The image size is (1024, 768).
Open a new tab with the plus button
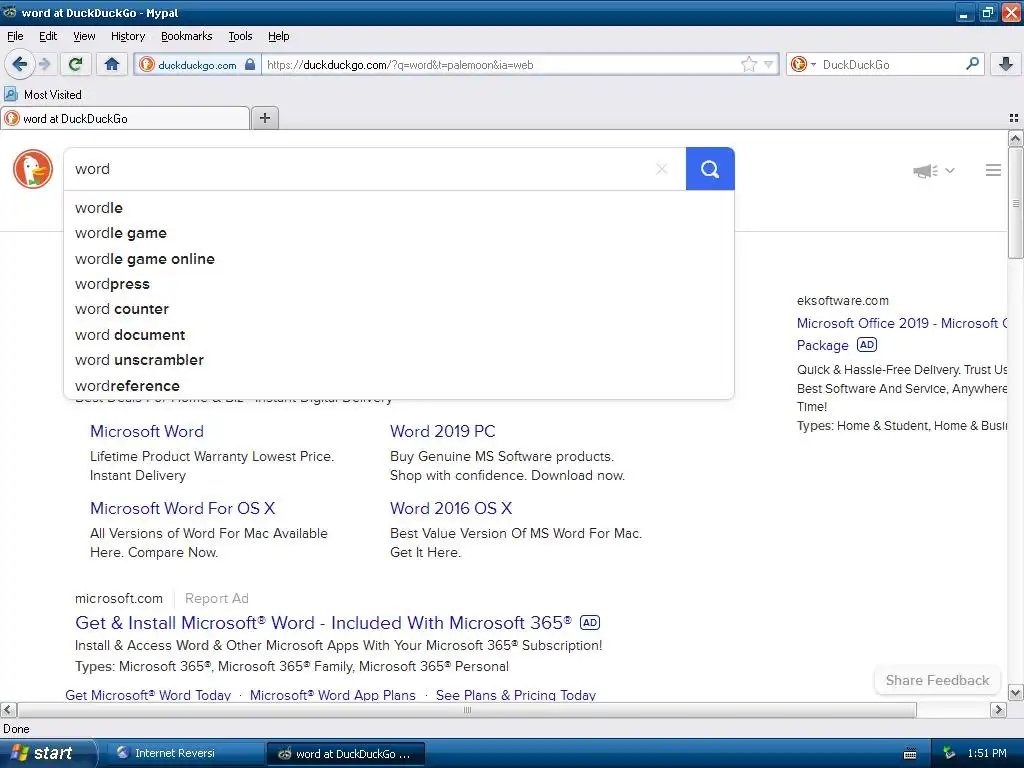pyautogui.click(x=264, y=118)
